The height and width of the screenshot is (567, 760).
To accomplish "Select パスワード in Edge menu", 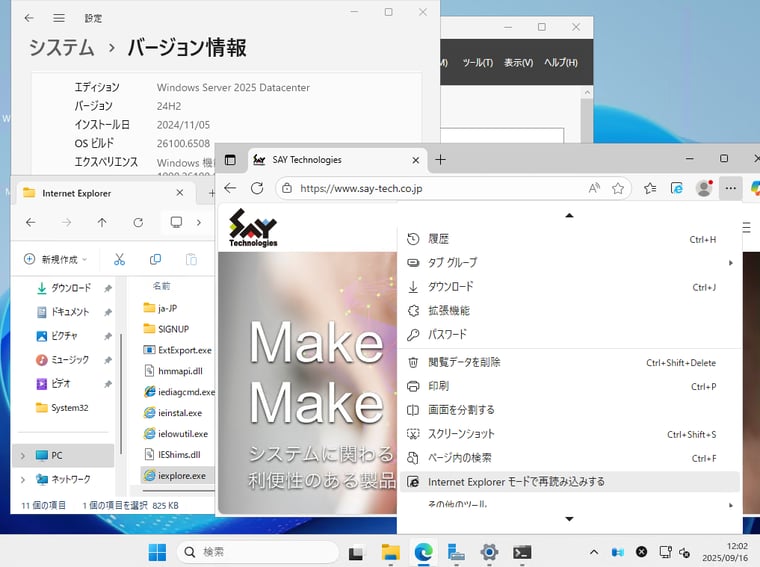I will tap(570, 334).
